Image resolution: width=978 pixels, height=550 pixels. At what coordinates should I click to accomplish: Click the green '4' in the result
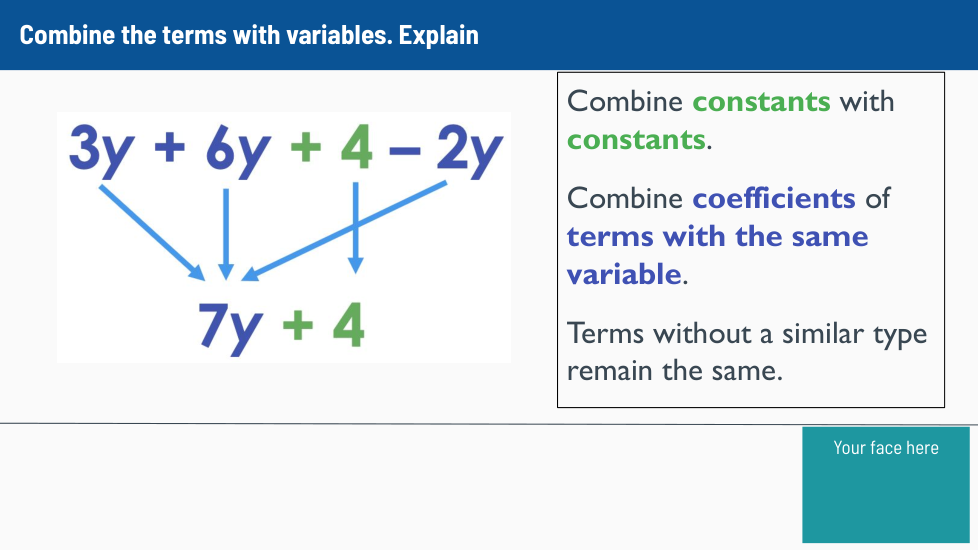348,325
